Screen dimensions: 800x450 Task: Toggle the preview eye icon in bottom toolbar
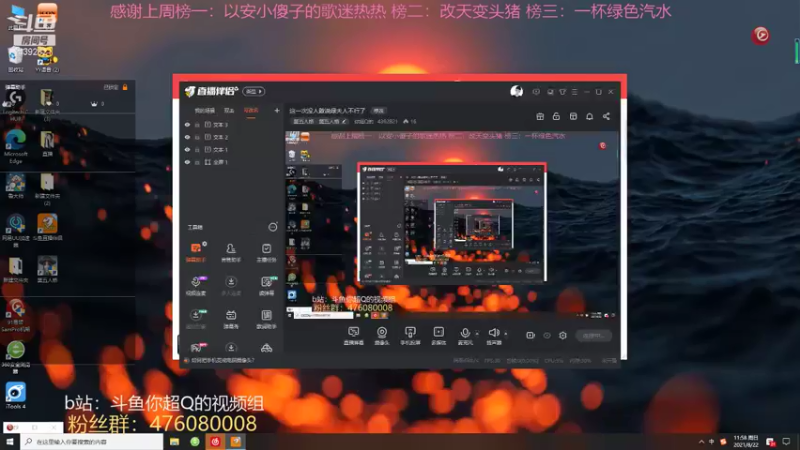[x=546, y=335]
